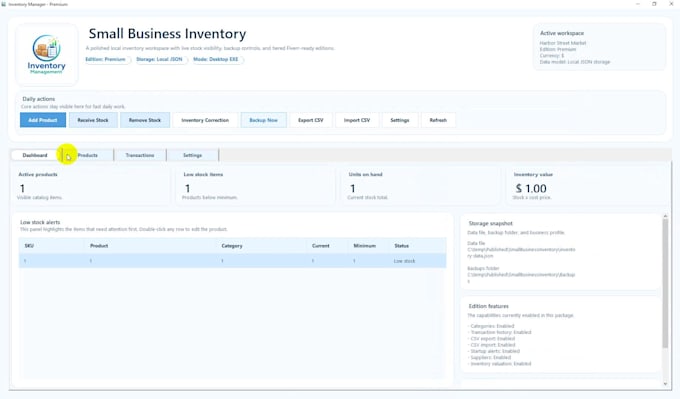The height and width of the screenshot is (399, 680).
Task: Click the Inventory value $ 1.00 figure
Action: point(531,189)
